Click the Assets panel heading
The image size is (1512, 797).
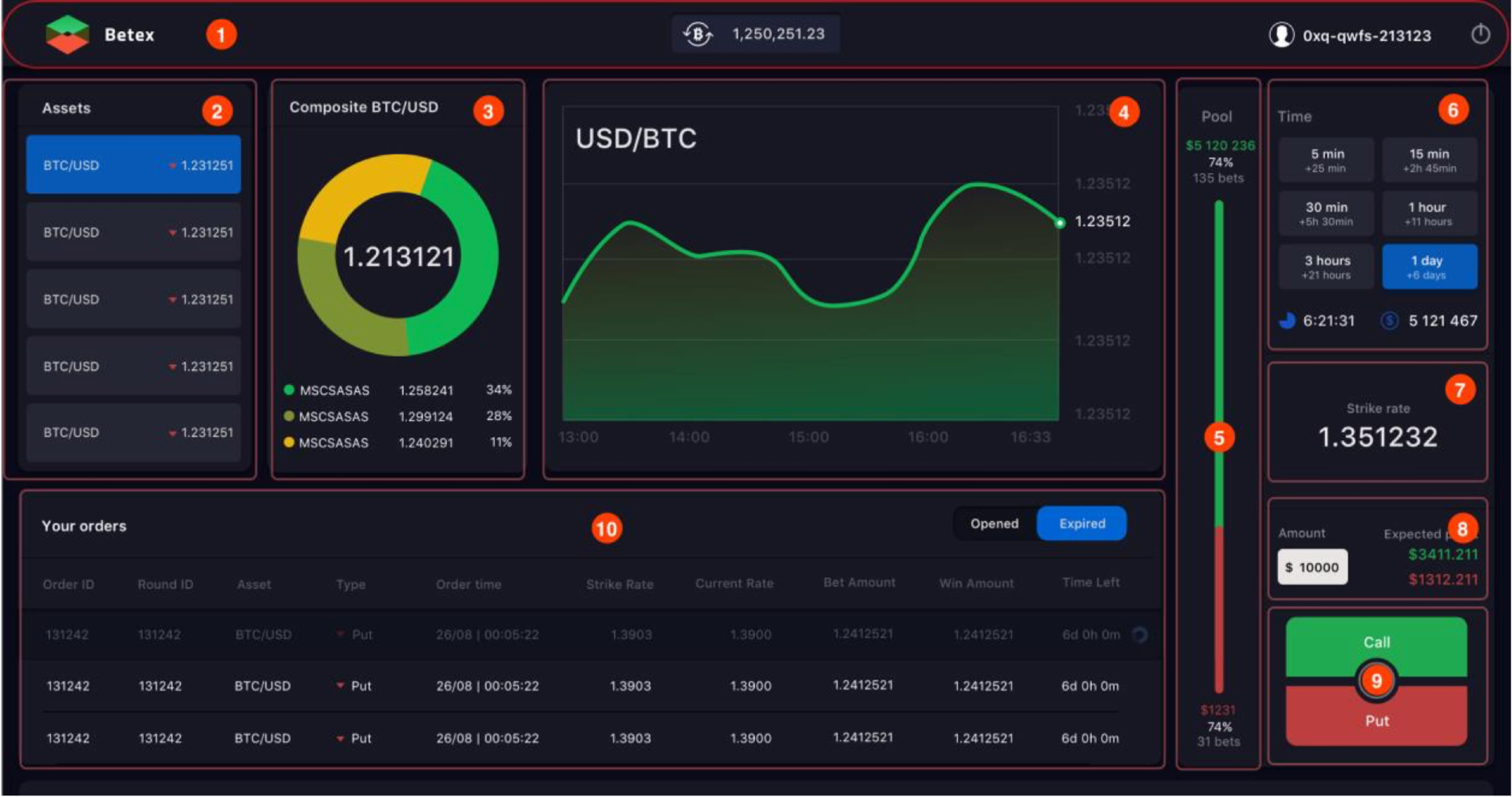coord(66,108)
